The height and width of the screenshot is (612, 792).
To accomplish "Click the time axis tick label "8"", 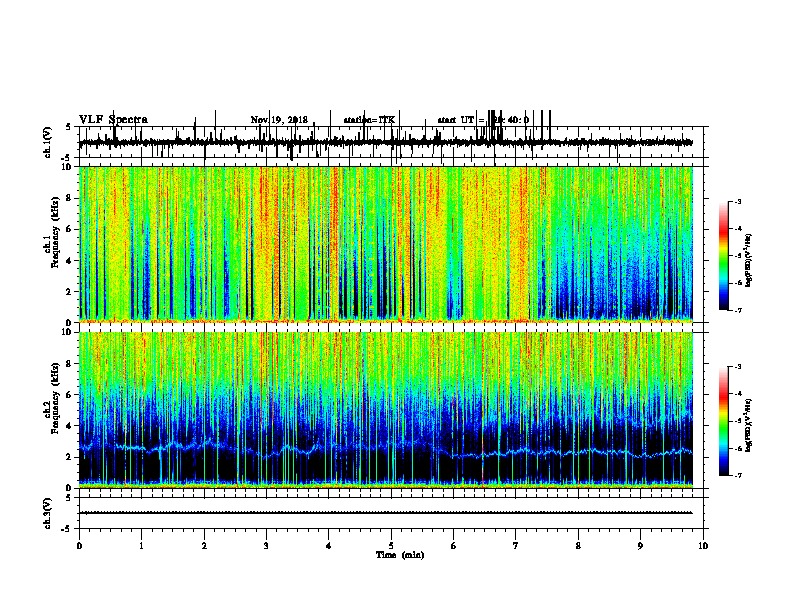I will pos(578,546).
